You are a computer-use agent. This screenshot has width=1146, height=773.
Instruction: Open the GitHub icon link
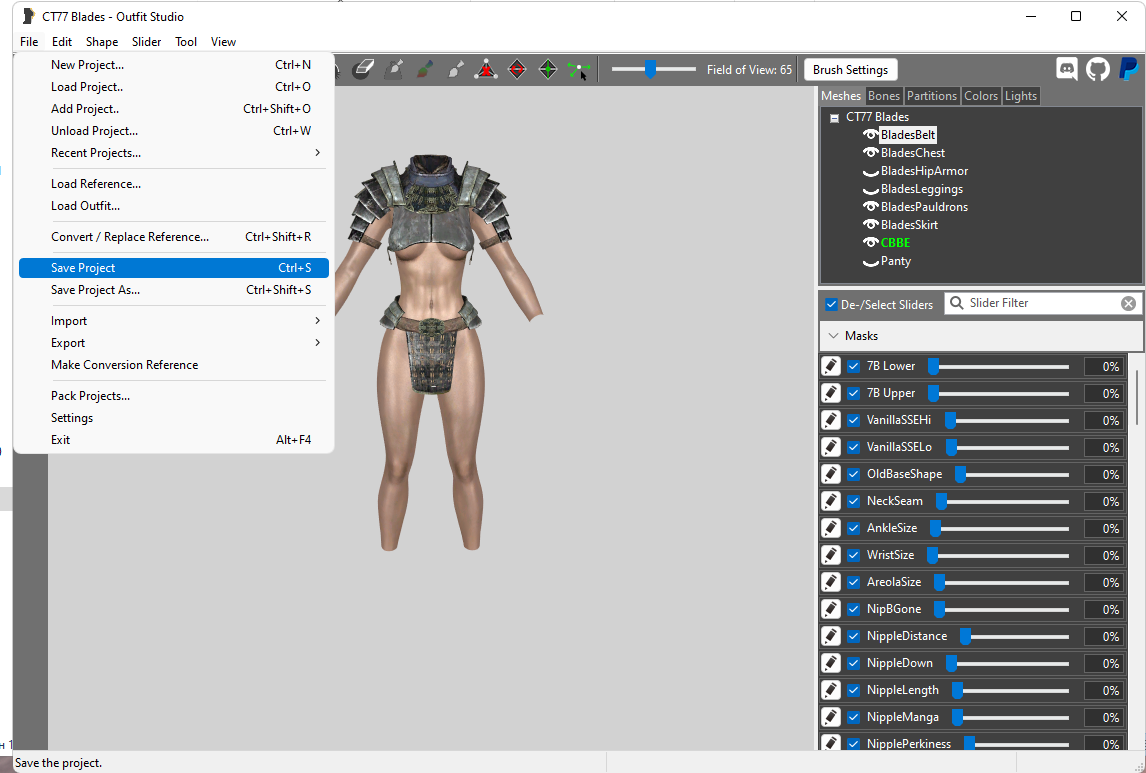[x=1098, y=69]
